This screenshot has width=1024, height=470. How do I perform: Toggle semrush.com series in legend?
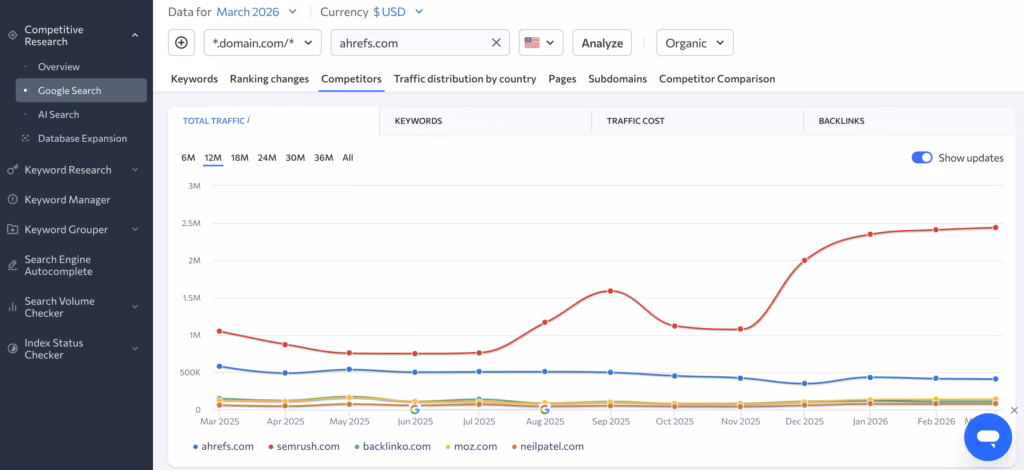pyautogui.click(x=304, y=446)
